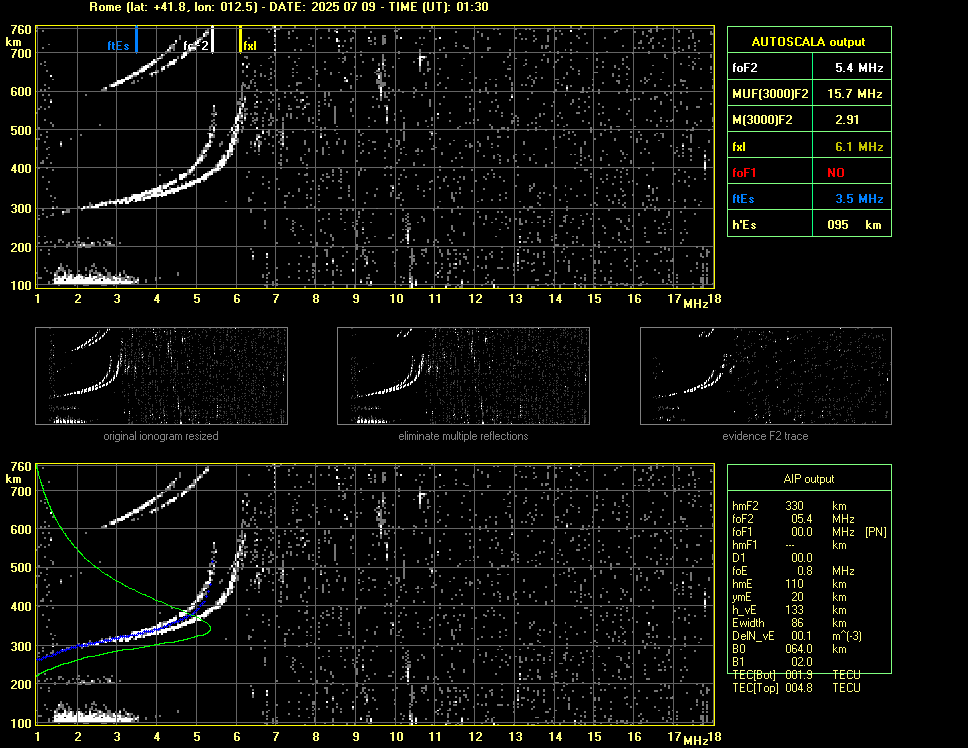The image size is (968, 748).
Task: Click the D1 00.0 row
Action: pos(772,558)
